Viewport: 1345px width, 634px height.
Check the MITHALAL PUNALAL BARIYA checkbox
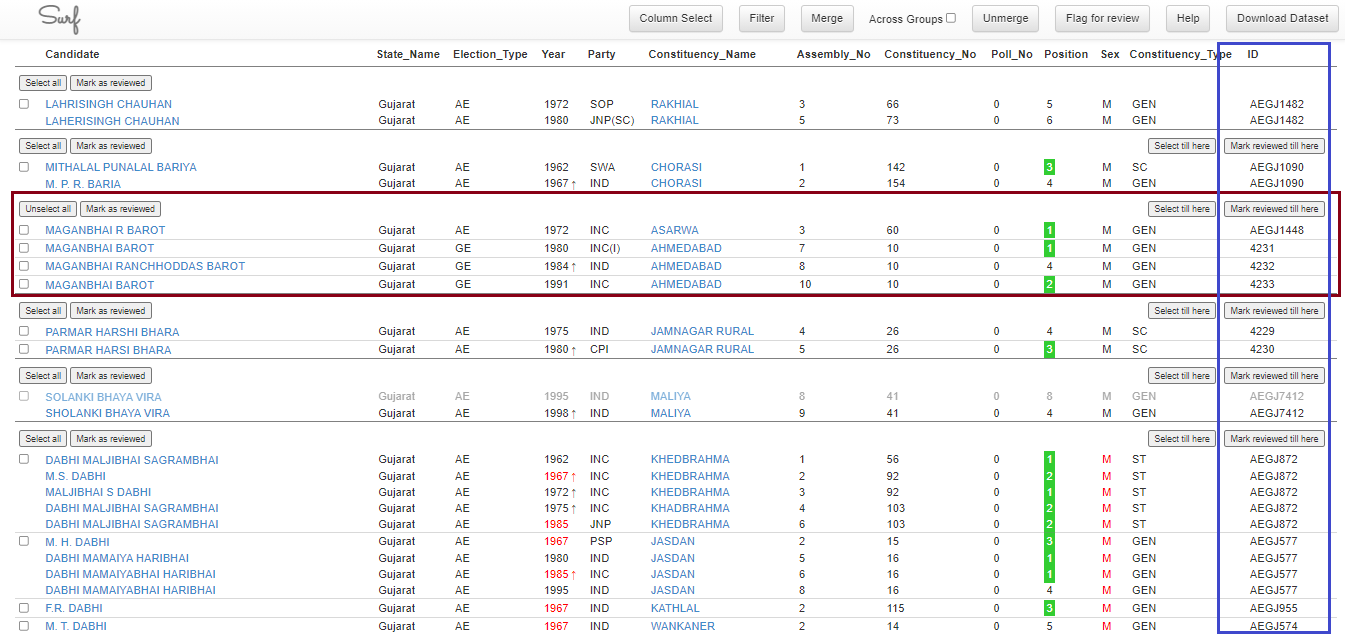pyautogui.click(x=24, y=167)
